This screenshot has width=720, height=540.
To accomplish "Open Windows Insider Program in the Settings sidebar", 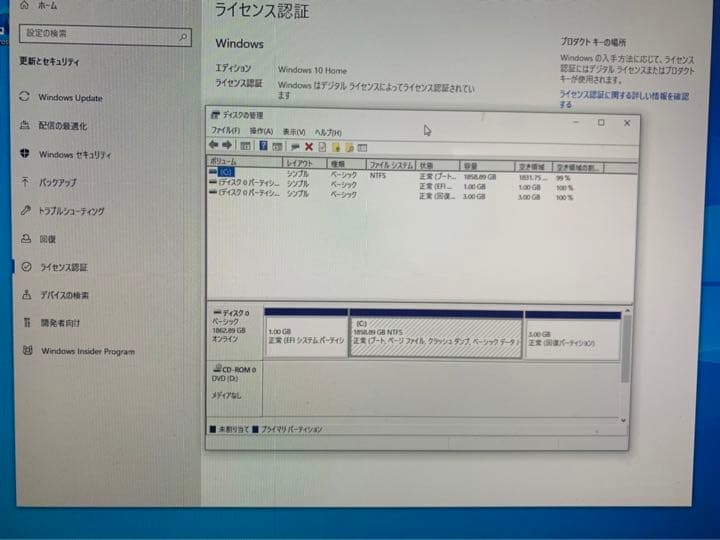I will 79,351.
